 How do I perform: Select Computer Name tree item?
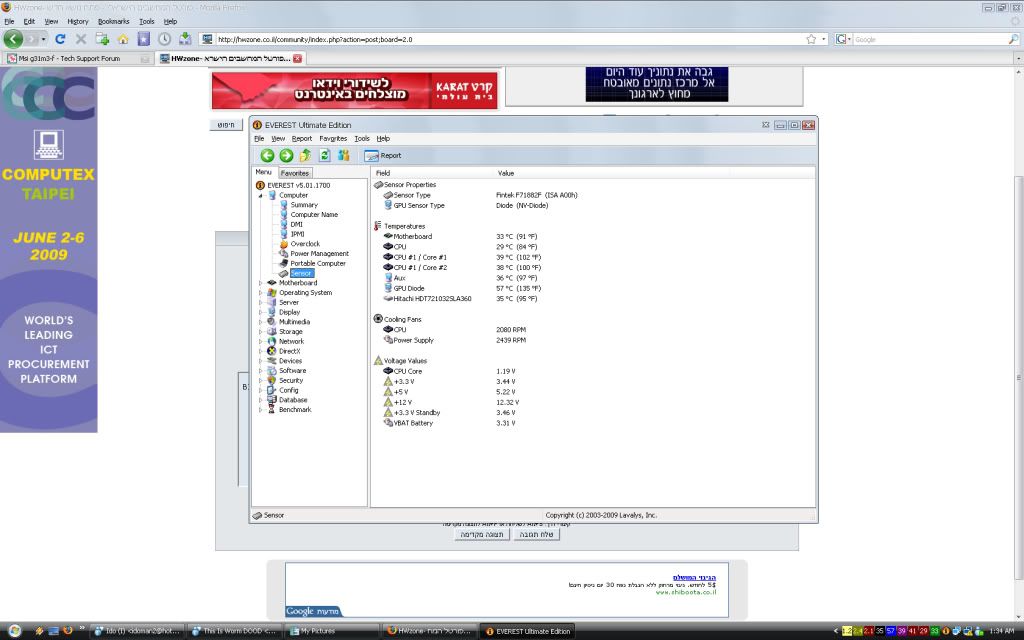point(314,214)
